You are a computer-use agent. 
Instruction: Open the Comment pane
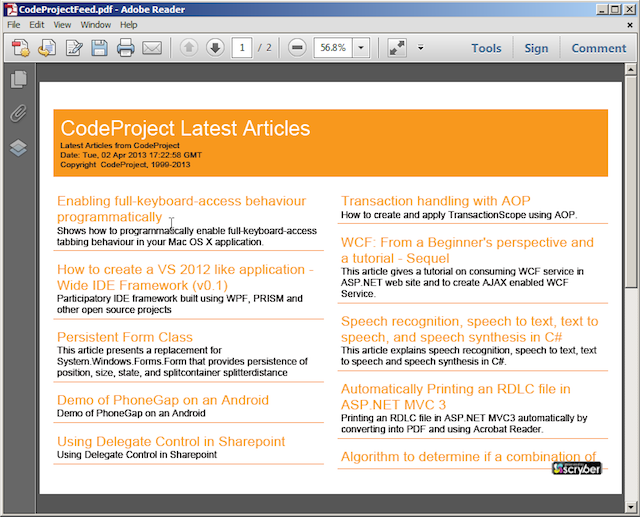coord(598,48)
